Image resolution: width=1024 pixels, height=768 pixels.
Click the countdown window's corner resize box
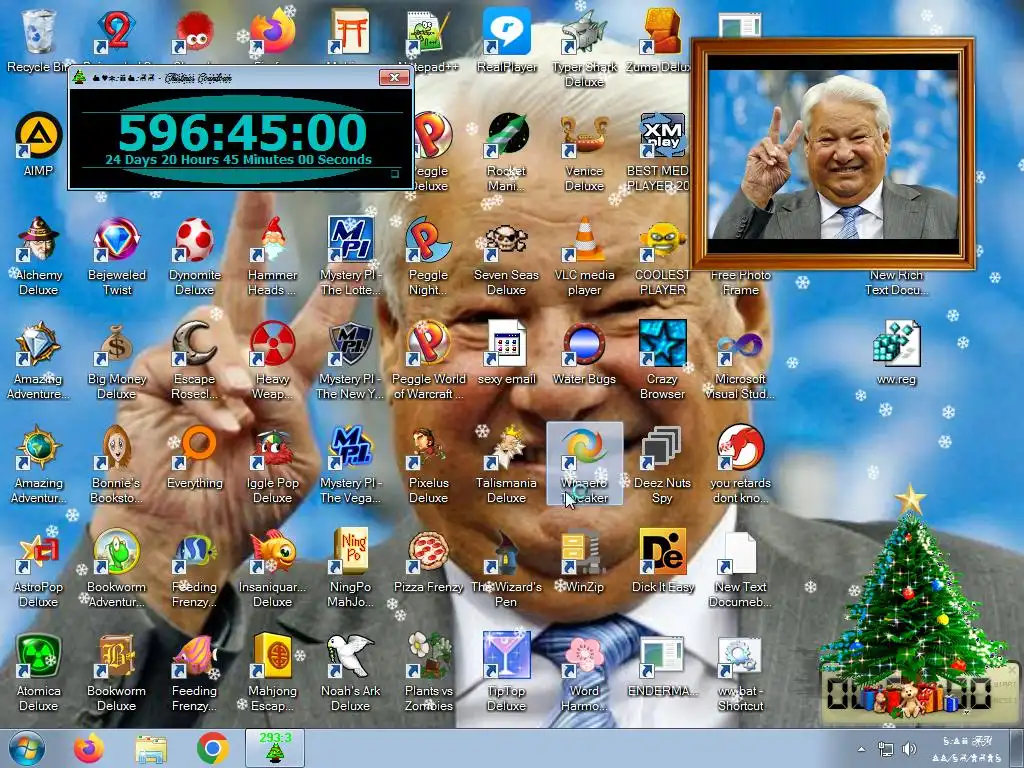point(394,174)
